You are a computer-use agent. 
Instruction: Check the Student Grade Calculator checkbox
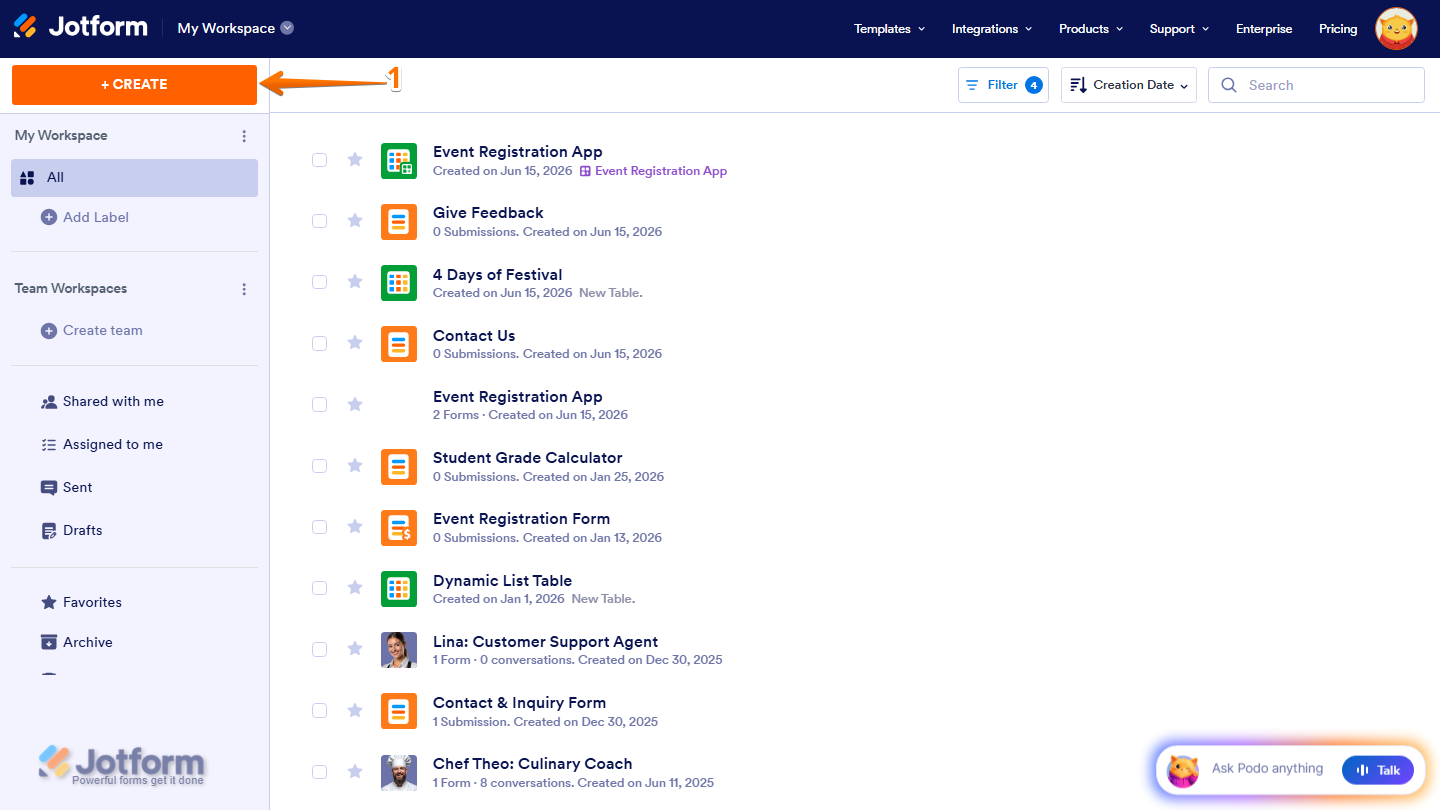coord(319,466)
